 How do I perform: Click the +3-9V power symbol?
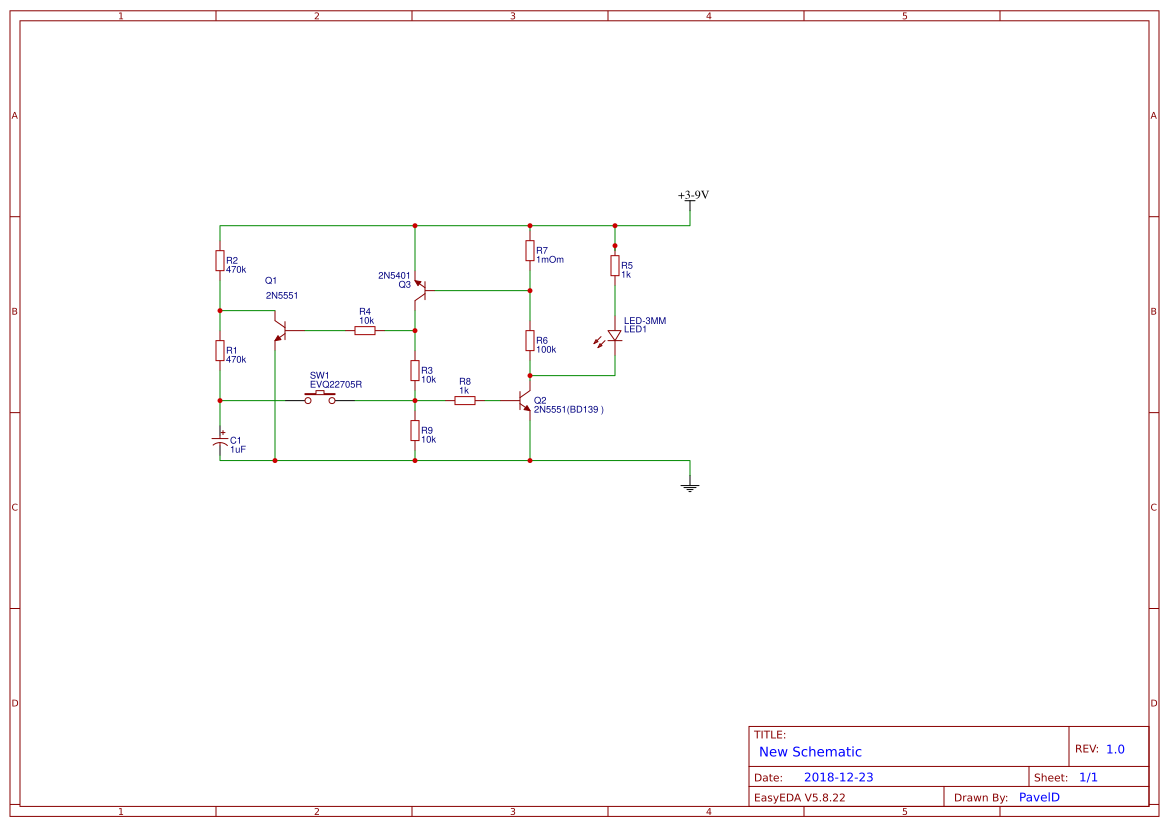point(693,198)
